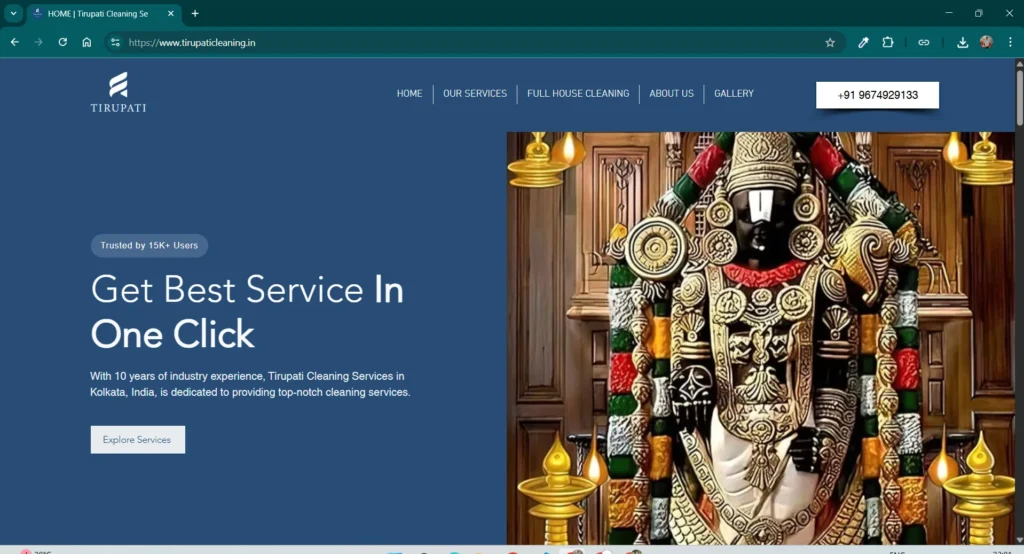Click the Trusted by 15K+ Users badge
1024x554 pixels.
[x=149, y=246]
